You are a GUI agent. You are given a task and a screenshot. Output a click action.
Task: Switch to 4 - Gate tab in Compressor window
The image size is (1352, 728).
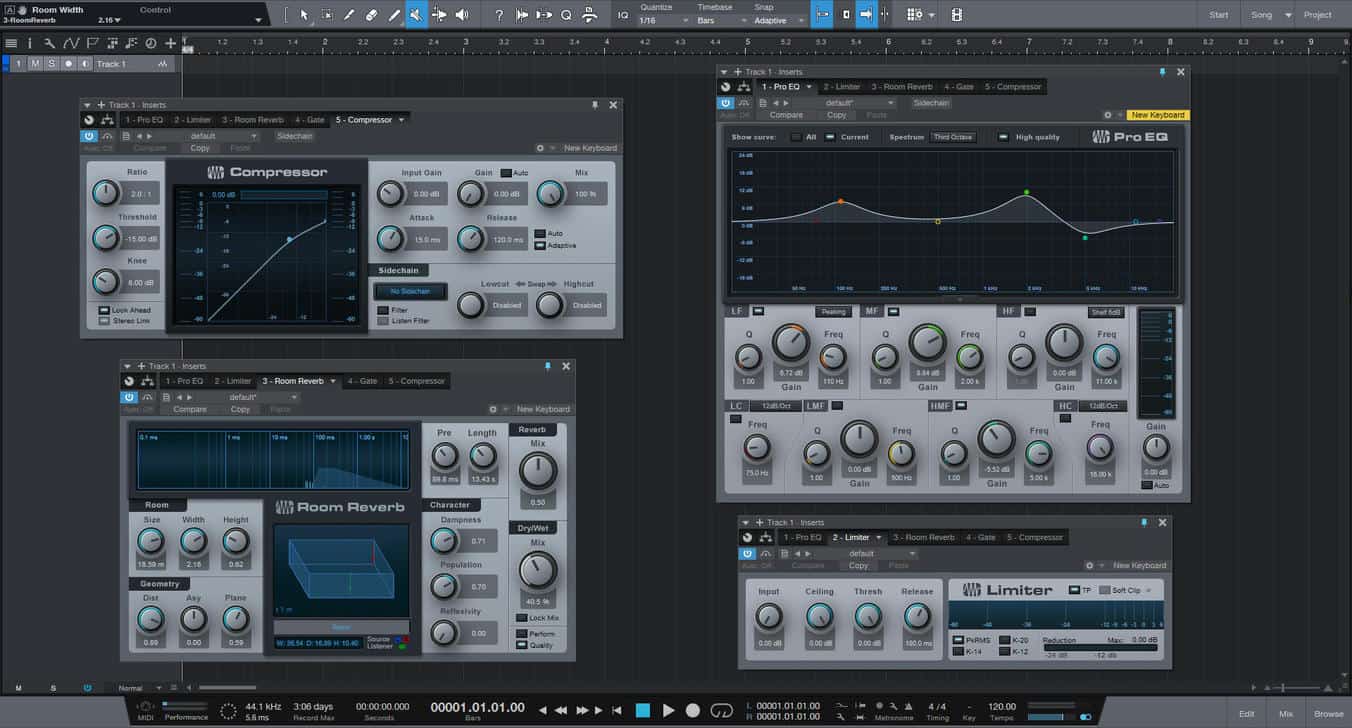(310, 120)
